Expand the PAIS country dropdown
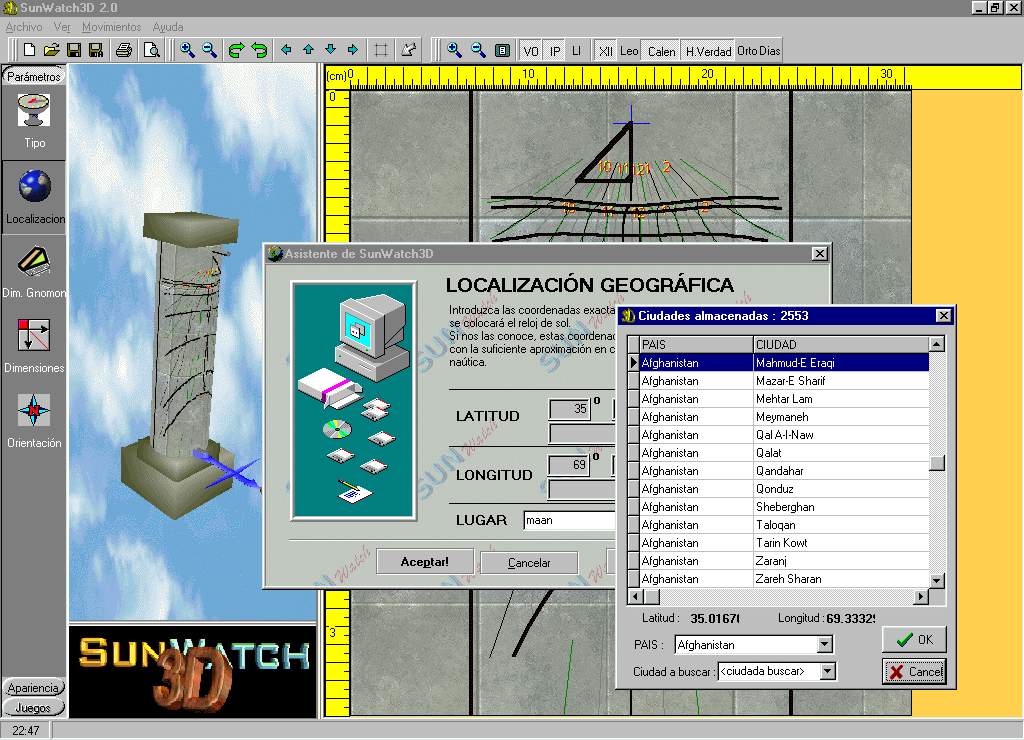 824,646
